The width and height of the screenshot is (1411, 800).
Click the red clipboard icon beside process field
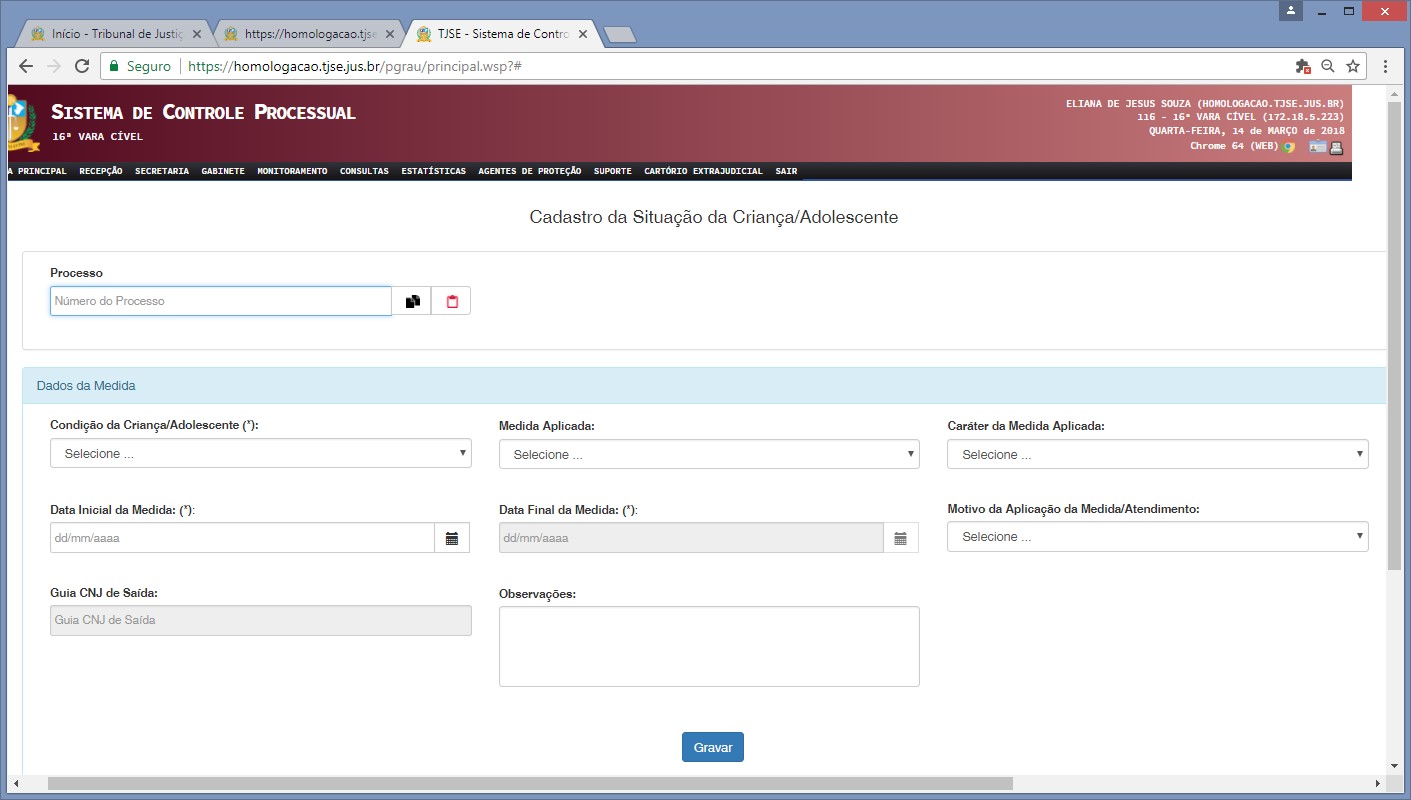pyautogui.click(x=452, y=301)
